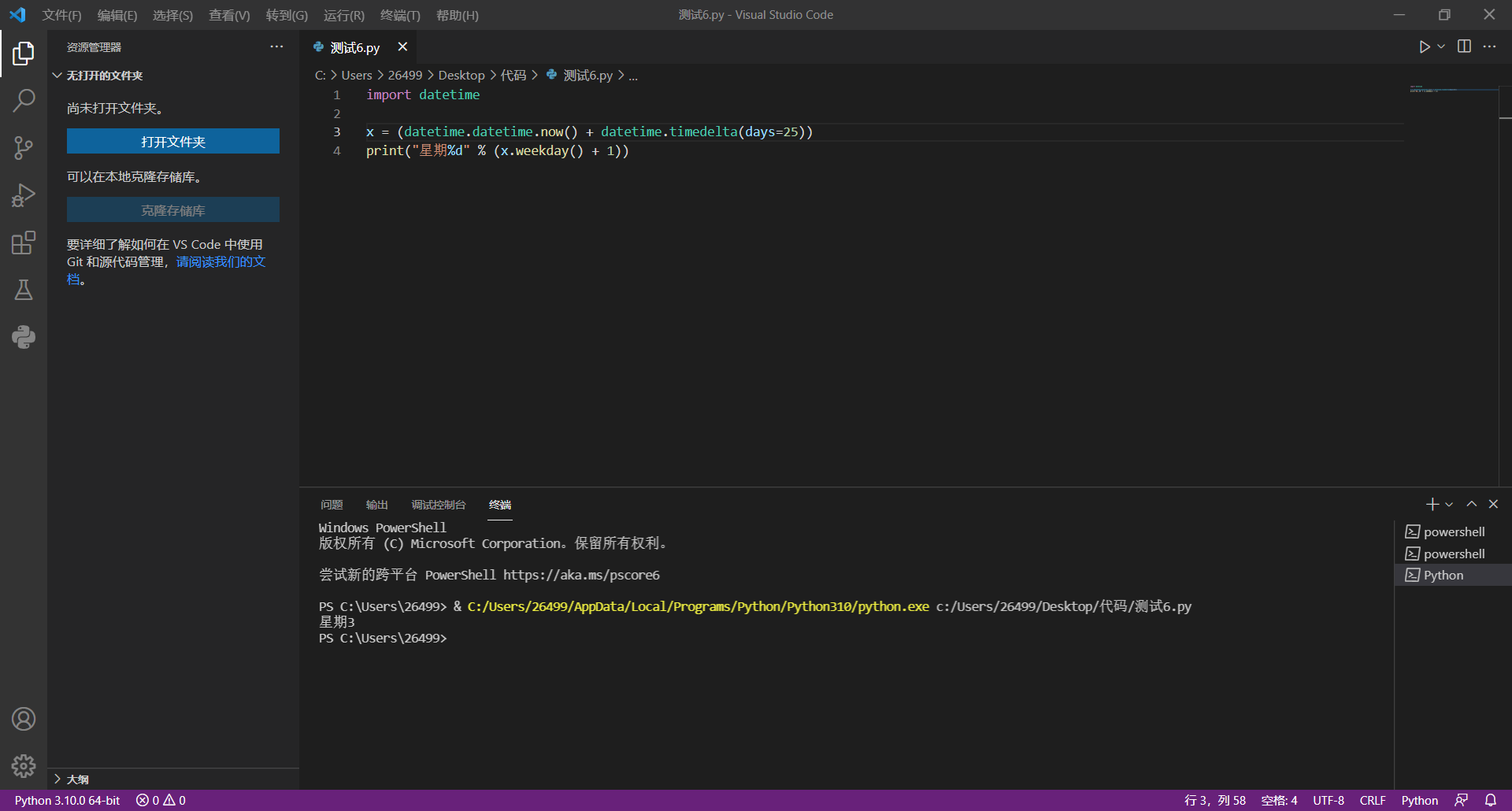1512x811 pixels.
Task: Split the editor to the right
Action: point(1464,46)
